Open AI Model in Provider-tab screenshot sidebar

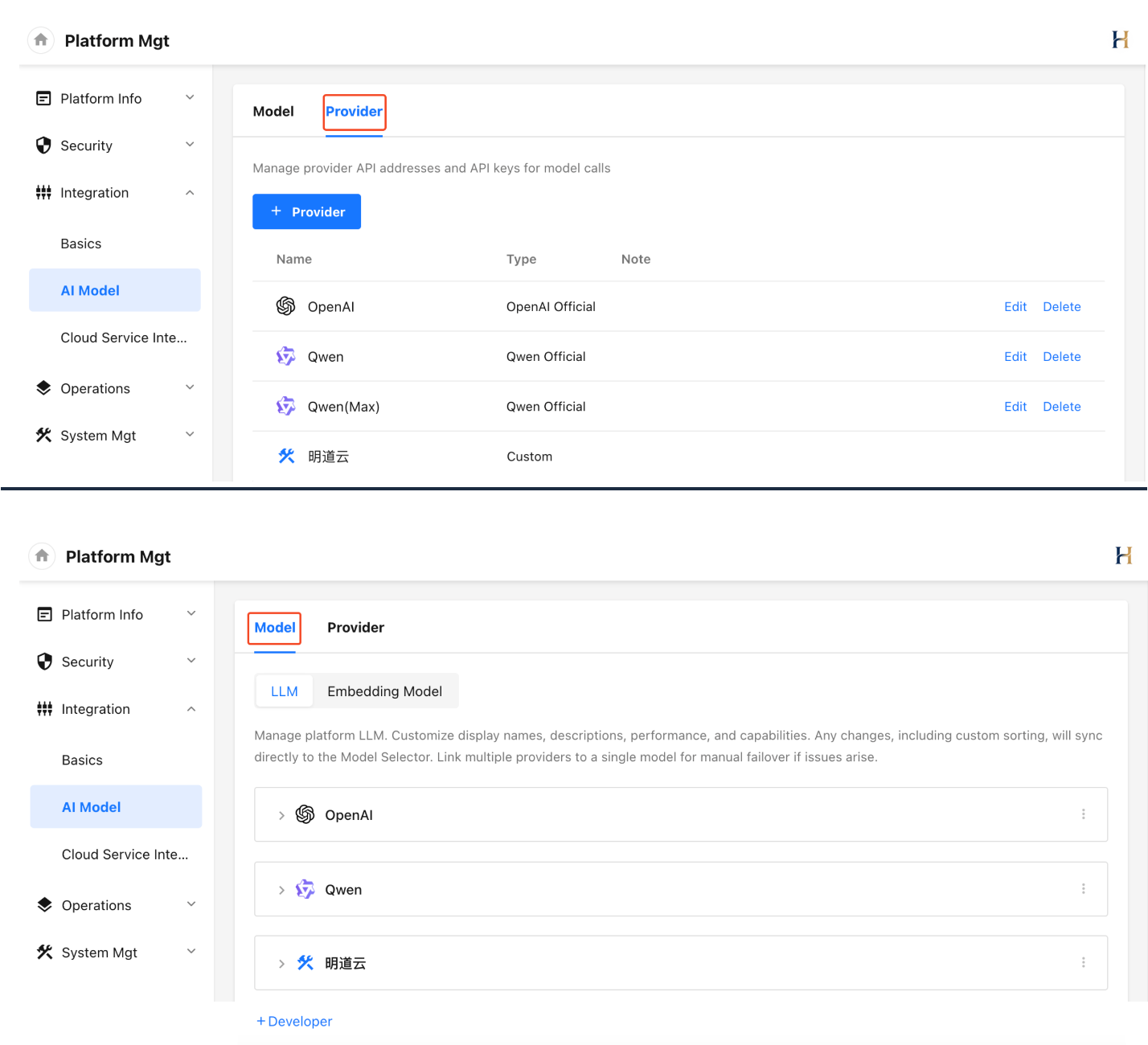coord(115,290)
